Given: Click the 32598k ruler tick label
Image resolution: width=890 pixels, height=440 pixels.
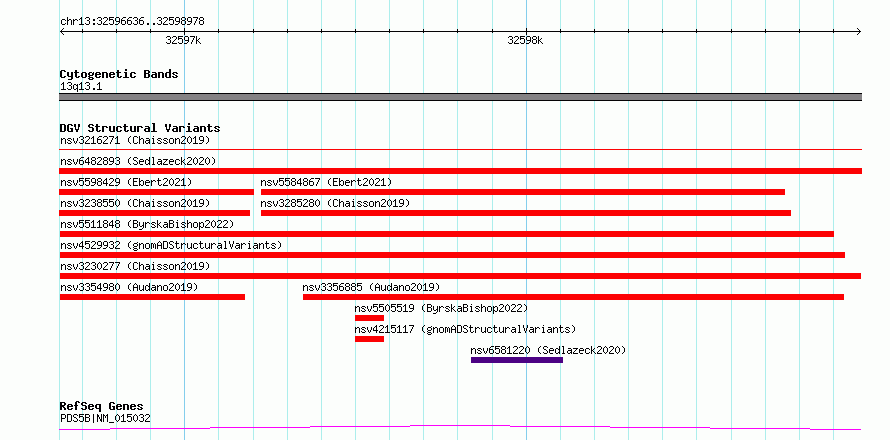Looking at the screenshot, I should [525, 40].
